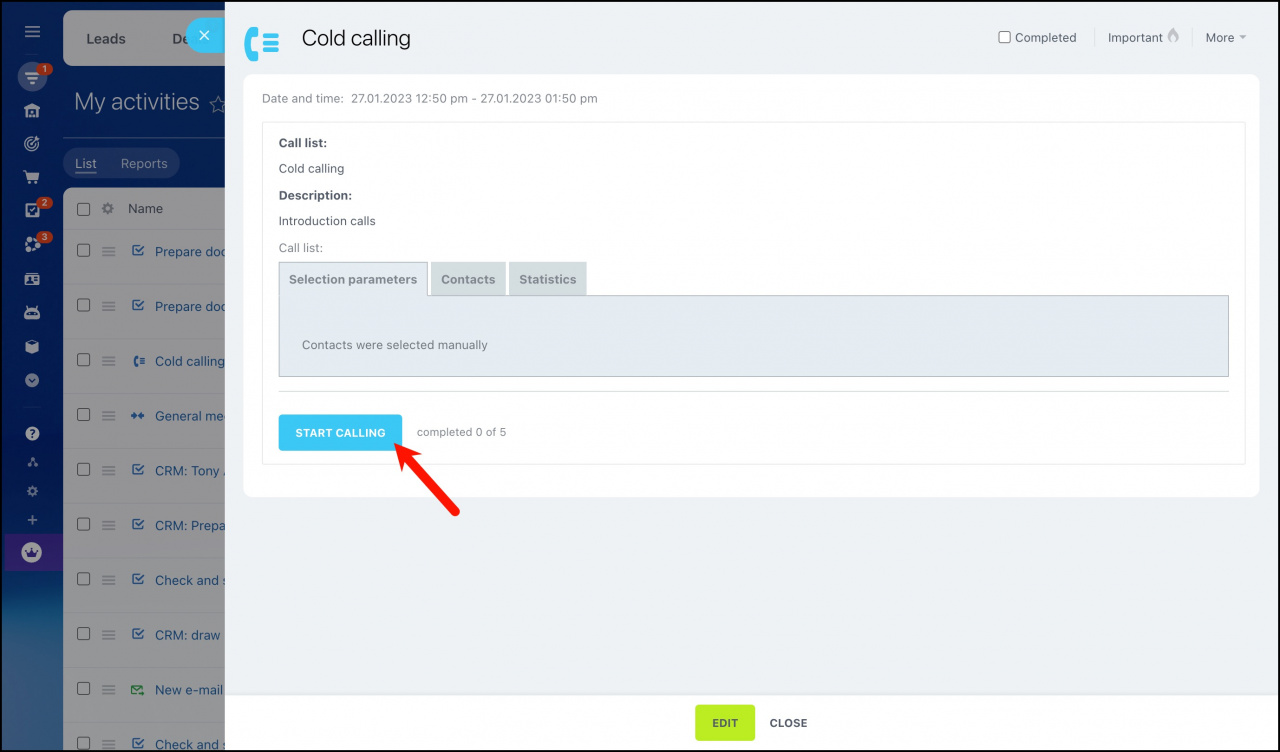Open the CRM: draw activity link
This screenshot has height=752, width=1280.
(189, 635)
